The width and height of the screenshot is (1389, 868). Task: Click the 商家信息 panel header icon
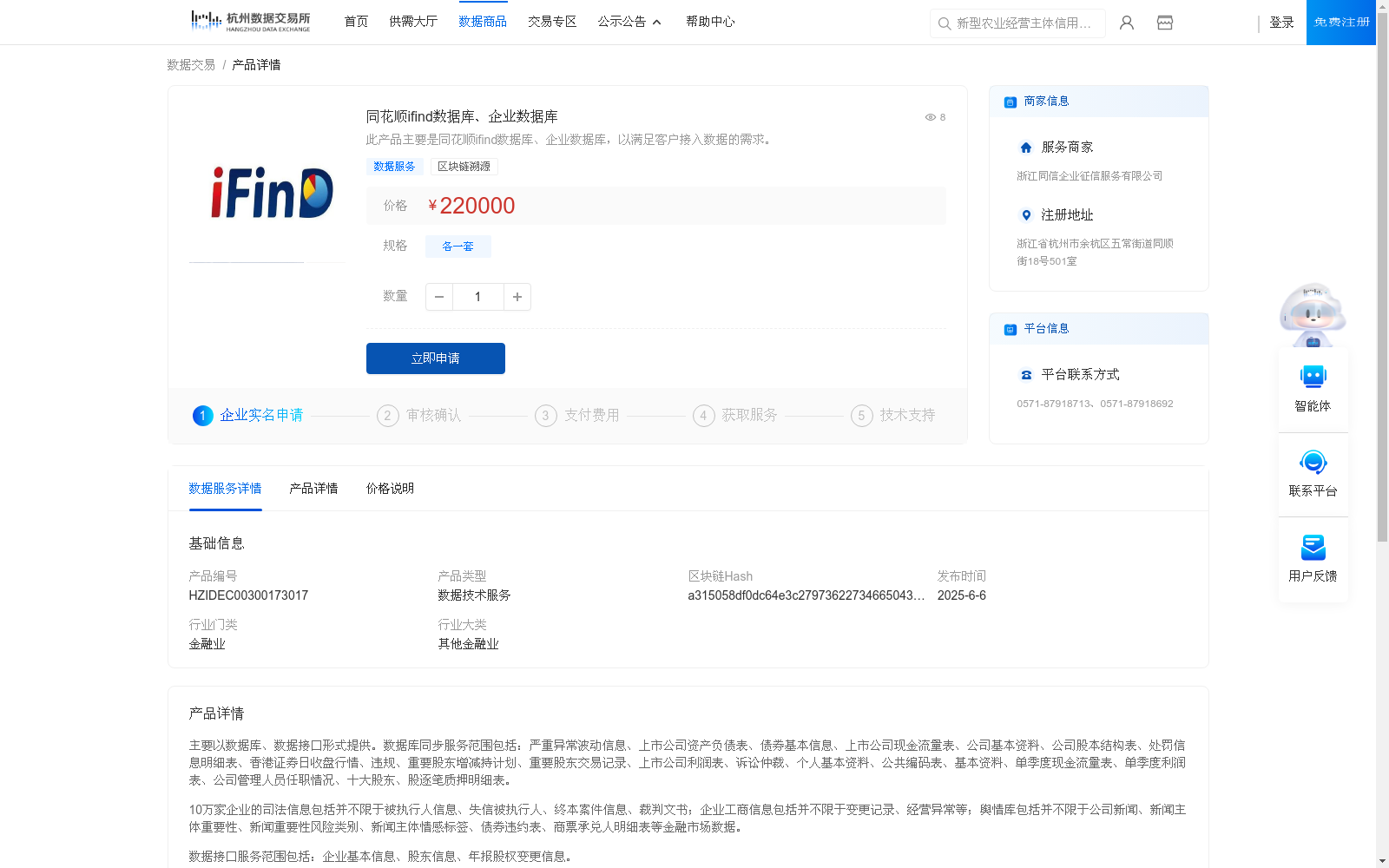pyautogui.click(x=1010, y=102)
